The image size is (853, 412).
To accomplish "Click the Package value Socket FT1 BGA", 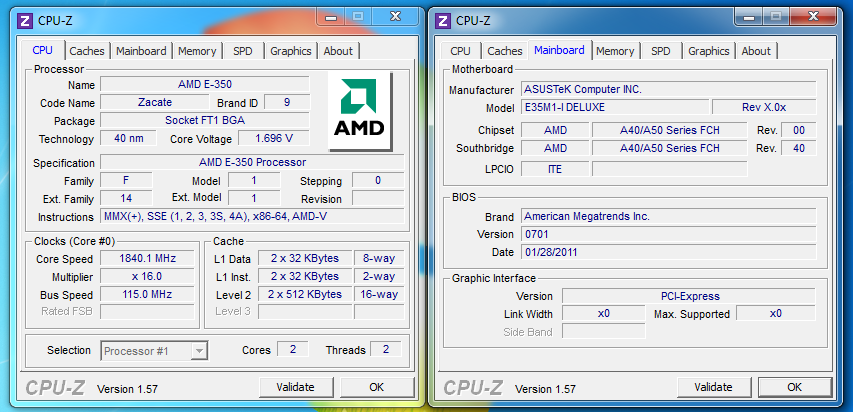I will pos(205,120).
